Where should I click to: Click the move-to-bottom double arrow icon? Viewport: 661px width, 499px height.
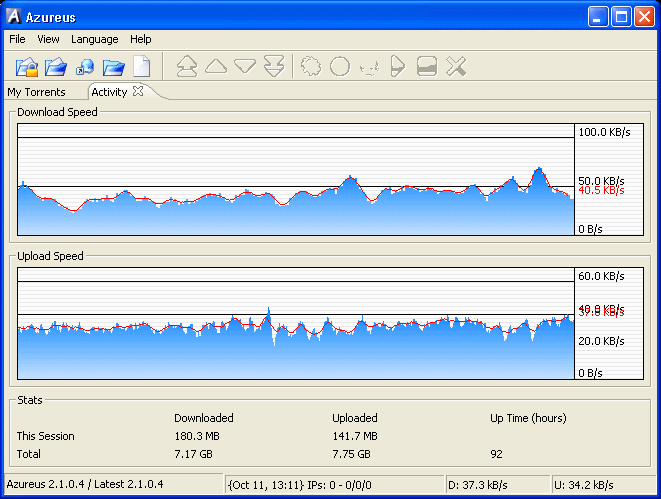tap(274, 67)
